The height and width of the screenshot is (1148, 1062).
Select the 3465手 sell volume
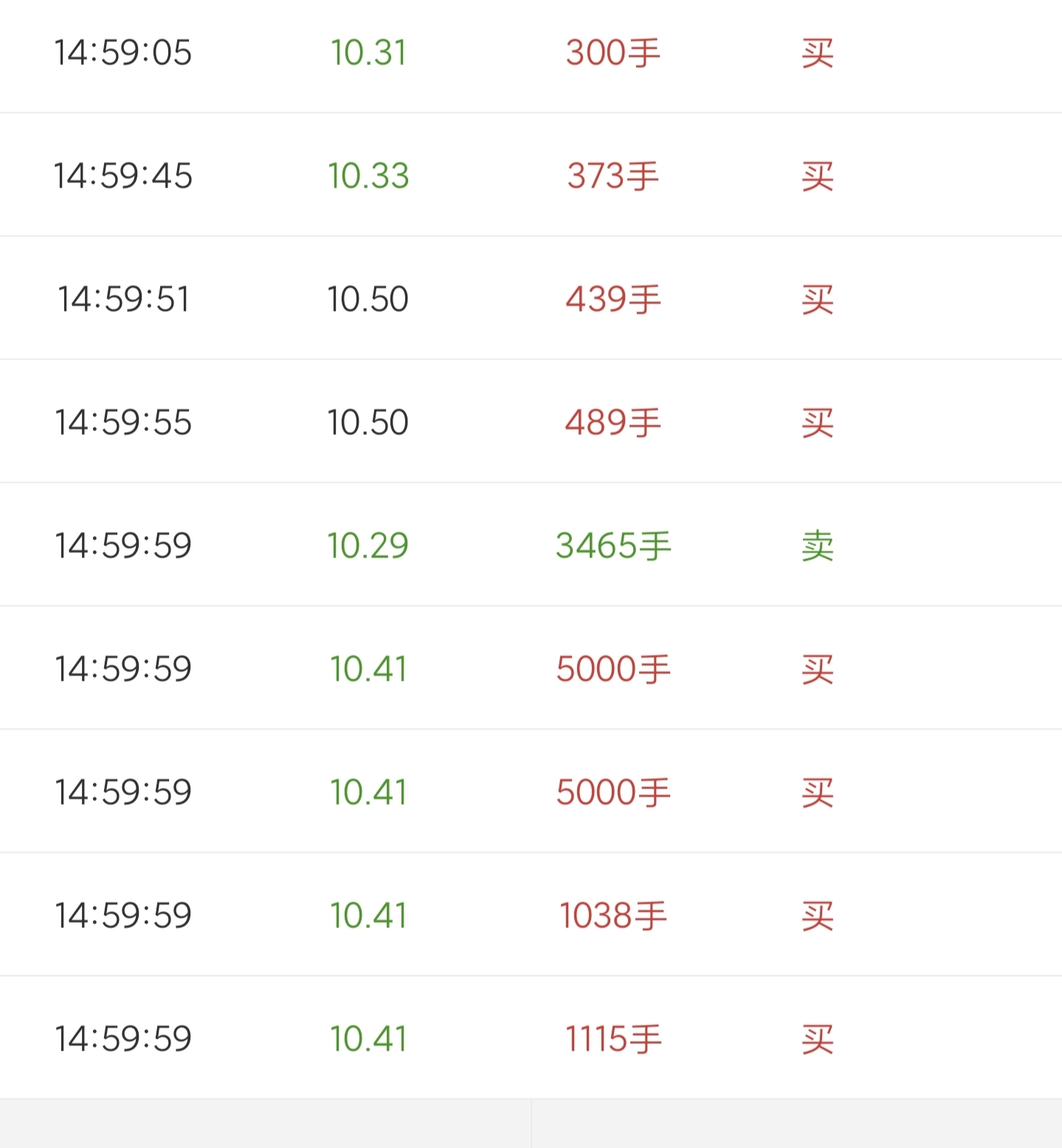tap(613, 546)
